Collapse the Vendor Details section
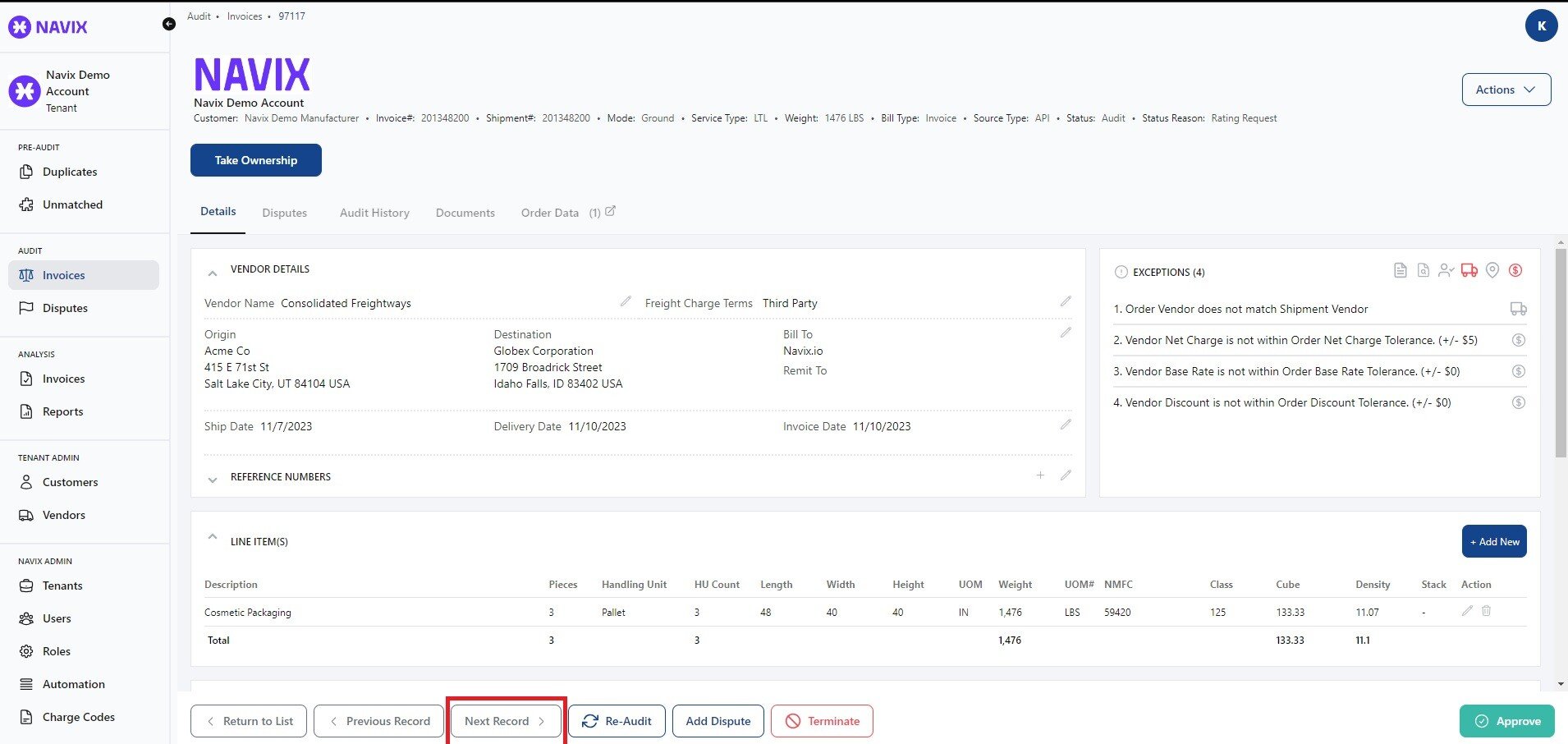This screenshot has height=744, width=1568. click(213, 272)
